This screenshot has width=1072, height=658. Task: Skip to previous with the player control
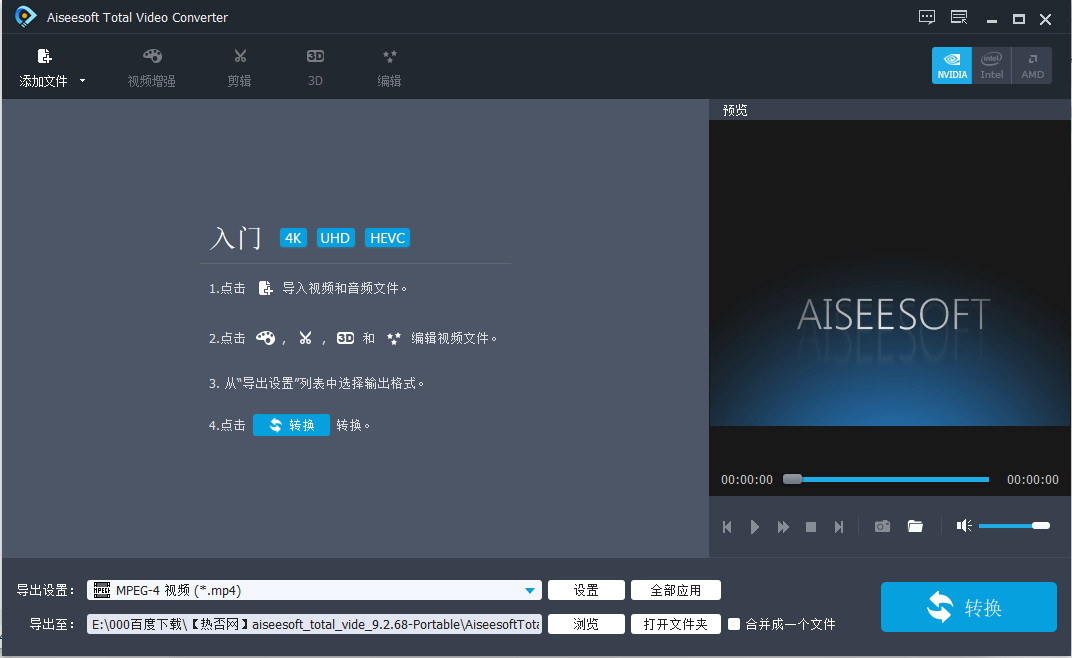(727, 527)
